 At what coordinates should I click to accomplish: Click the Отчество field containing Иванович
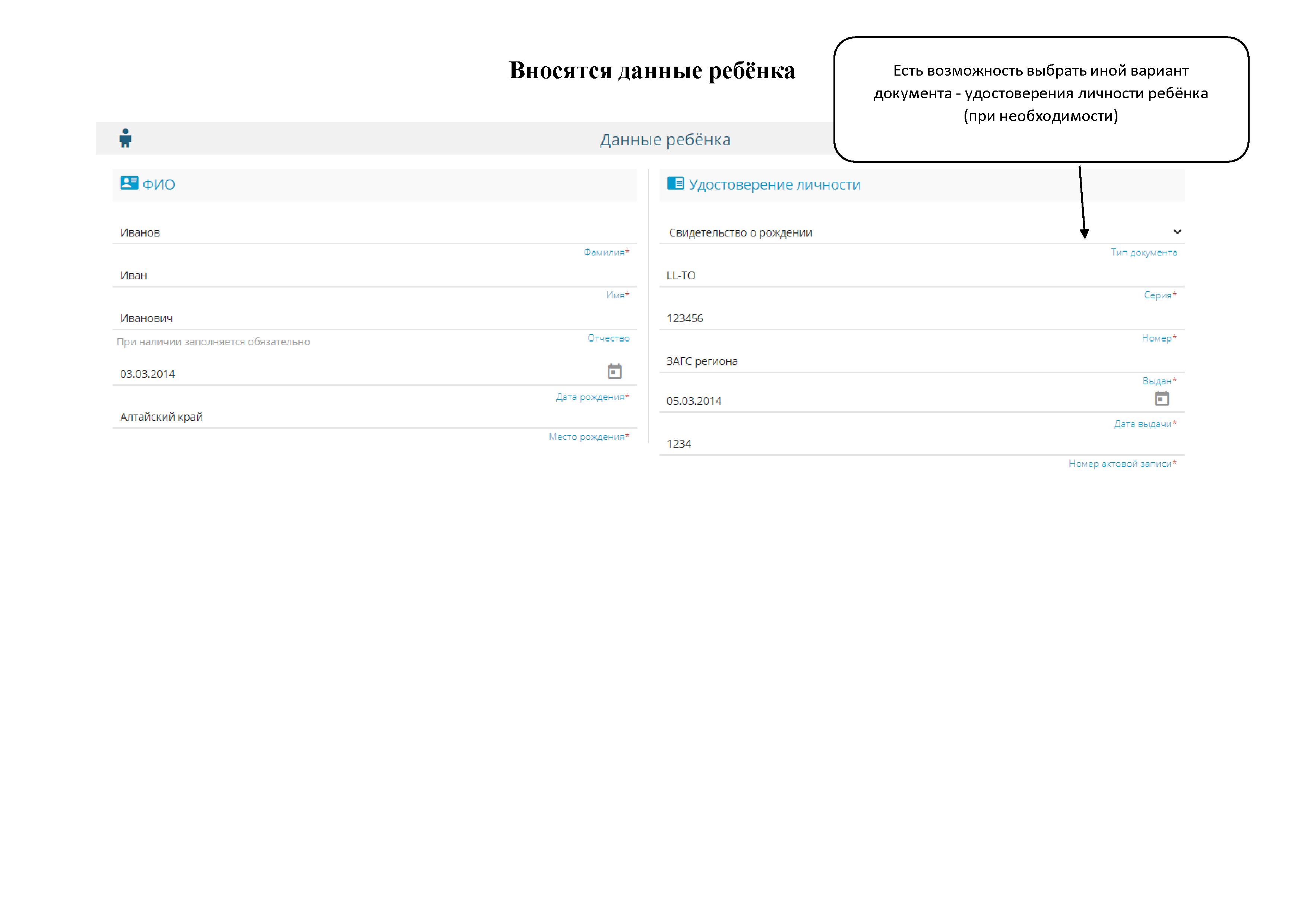coord(374,319)
